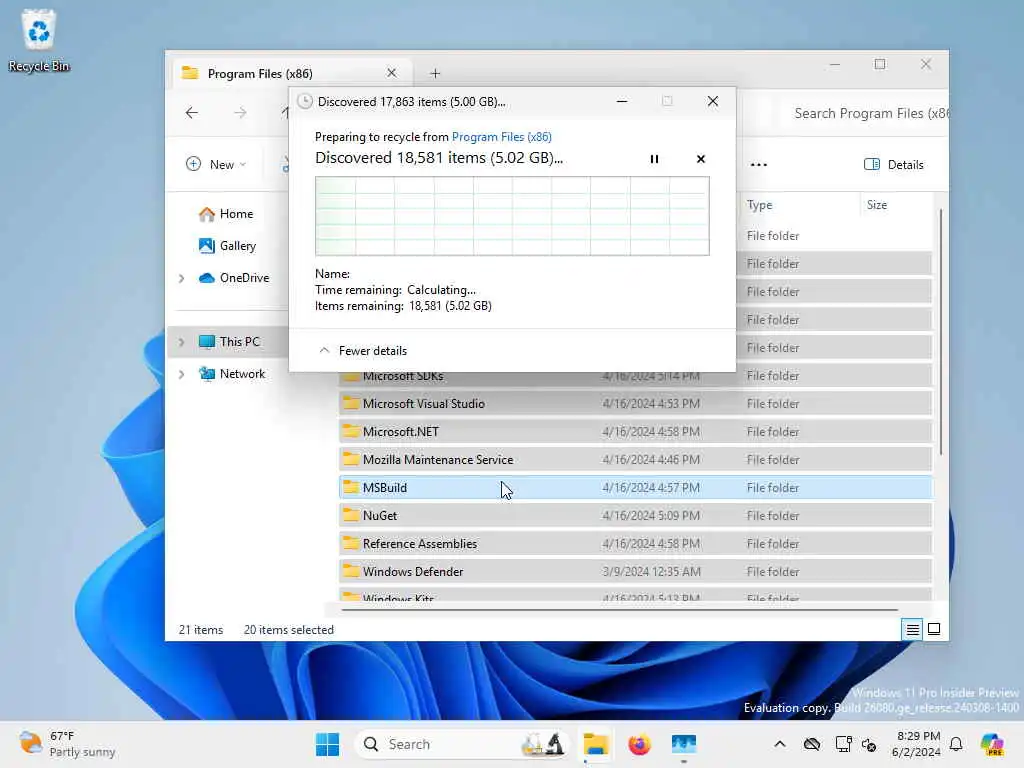
Task: Open the clock and calendar
Action: tap(917, 744)
